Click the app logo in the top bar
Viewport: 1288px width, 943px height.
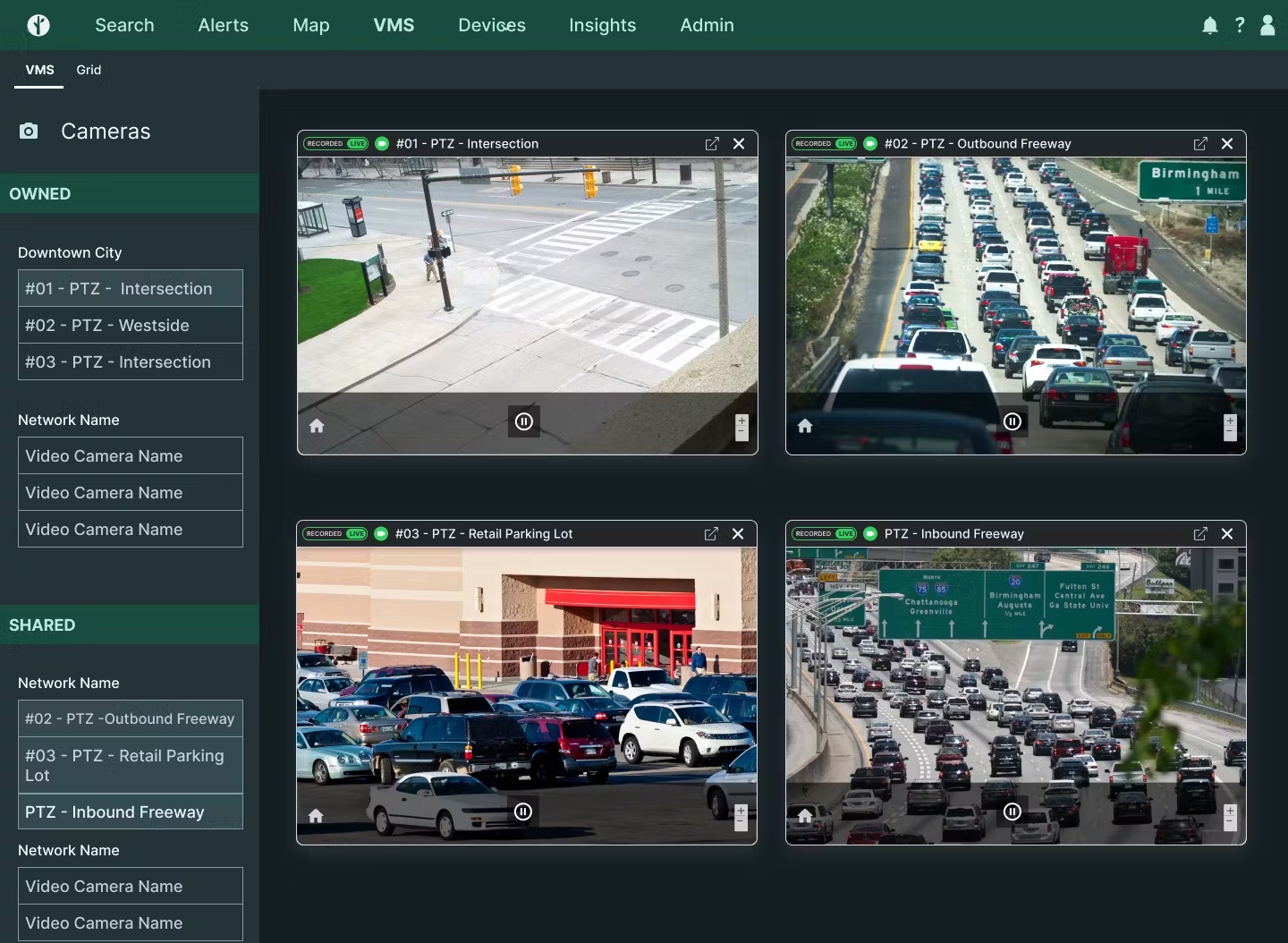38,25
